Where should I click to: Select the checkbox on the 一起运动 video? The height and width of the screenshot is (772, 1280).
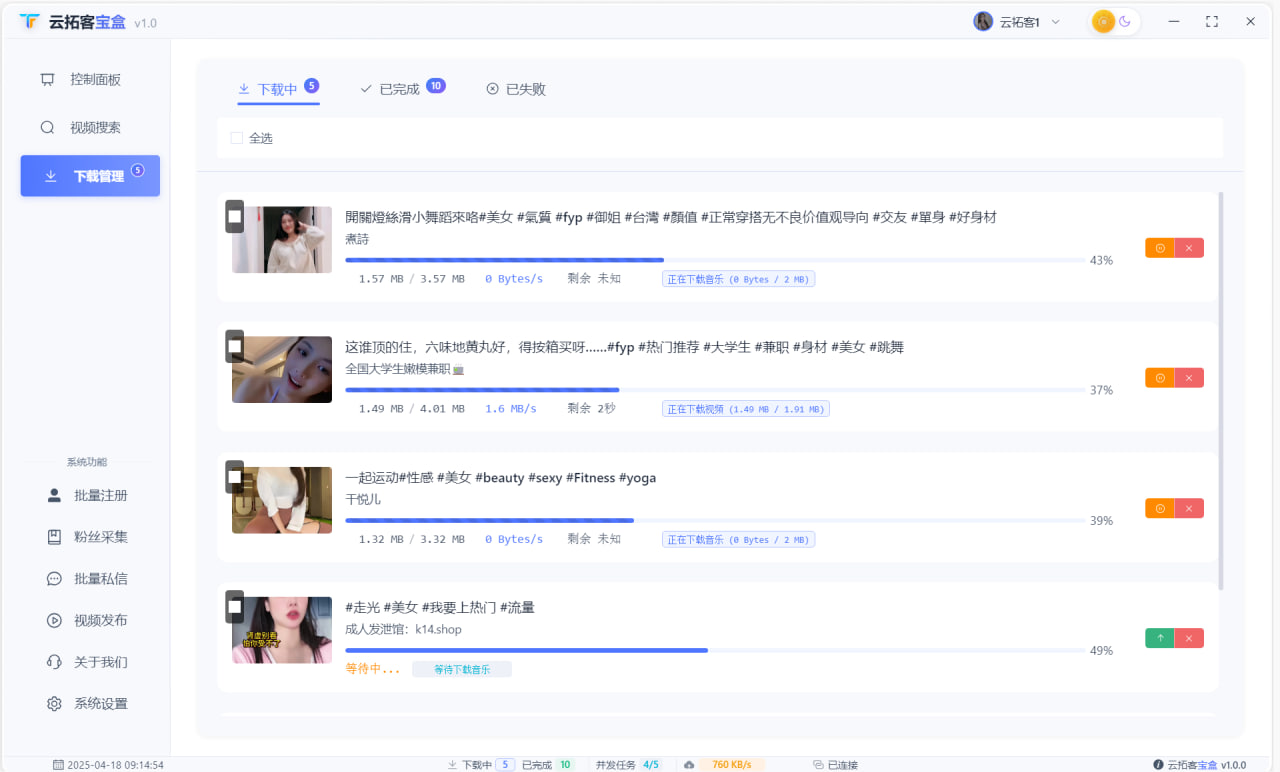point(234,477)
